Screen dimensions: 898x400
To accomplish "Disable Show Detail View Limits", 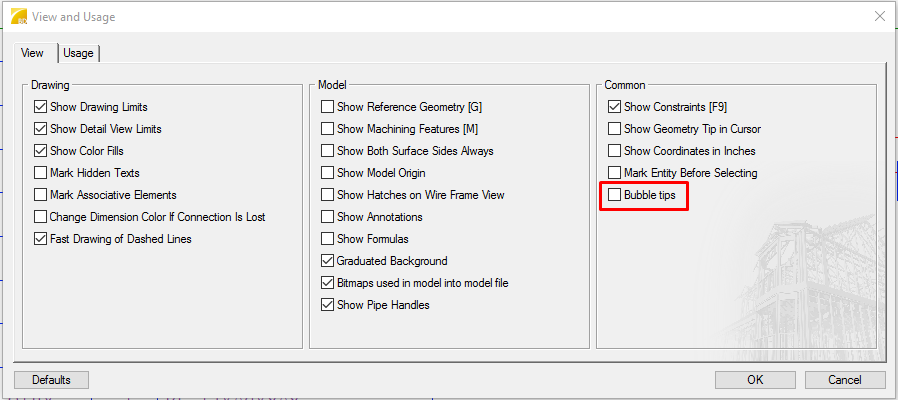I will click(x=41, y=129).
